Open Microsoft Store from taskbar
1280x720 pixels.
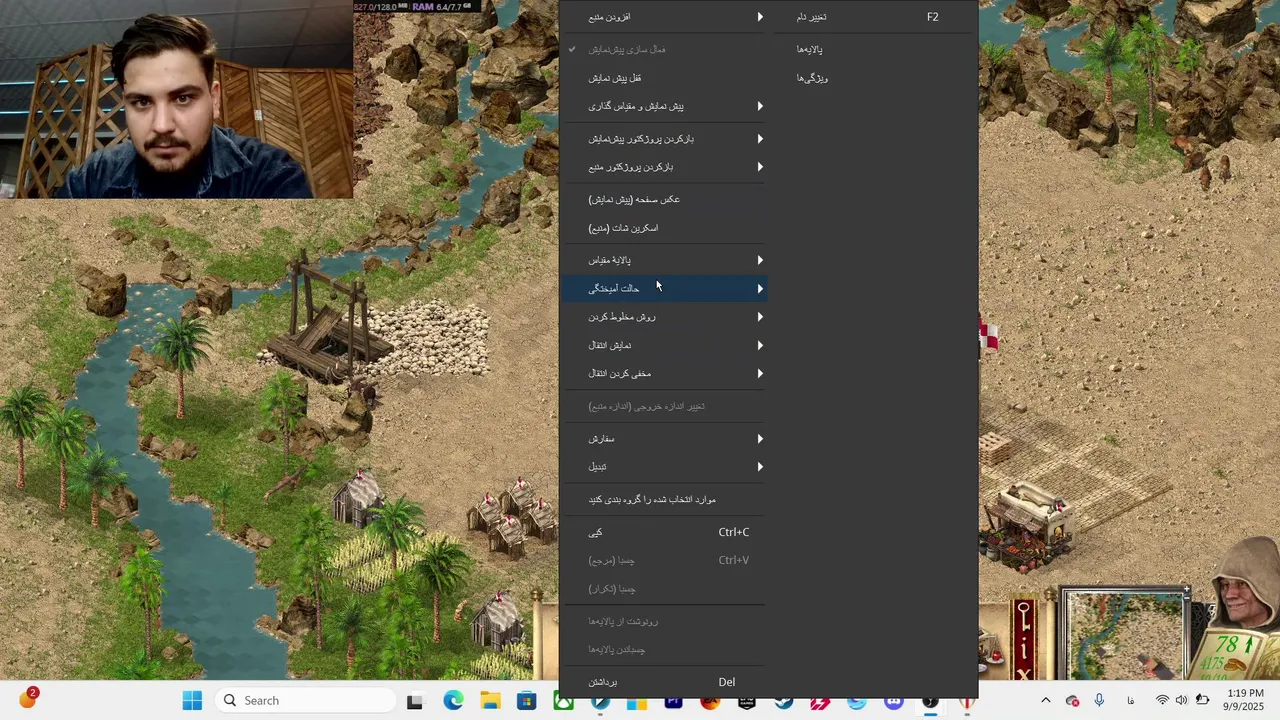point(527,701)
